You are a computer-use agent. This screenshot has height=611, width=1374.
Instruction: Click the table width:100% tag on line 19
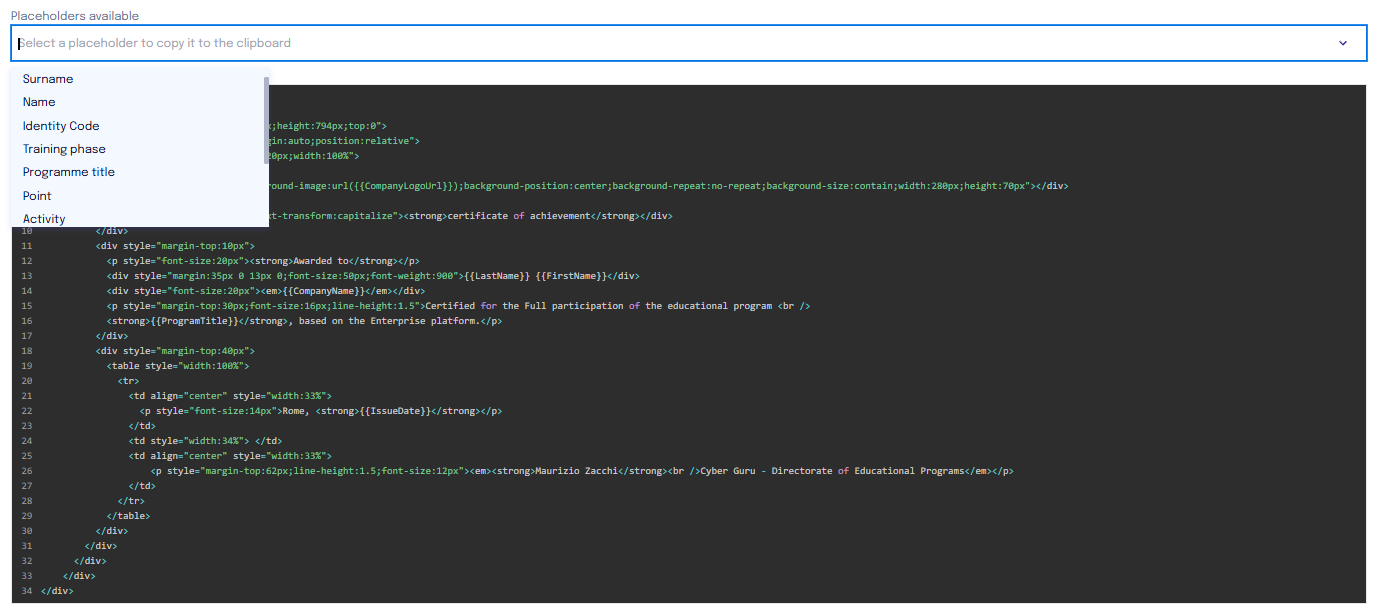coord(178,366)
